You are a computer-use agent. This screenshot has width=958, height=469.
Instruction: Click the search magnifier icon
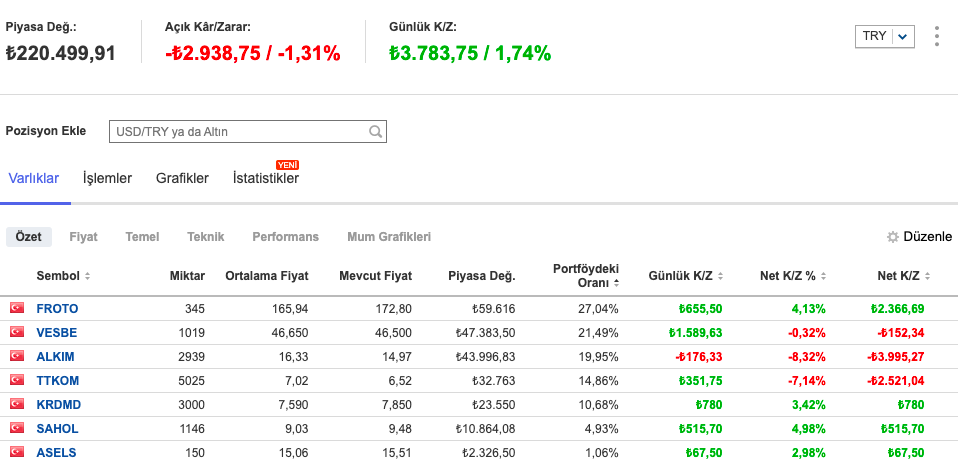pyautogui.click(x=376, y=131)
